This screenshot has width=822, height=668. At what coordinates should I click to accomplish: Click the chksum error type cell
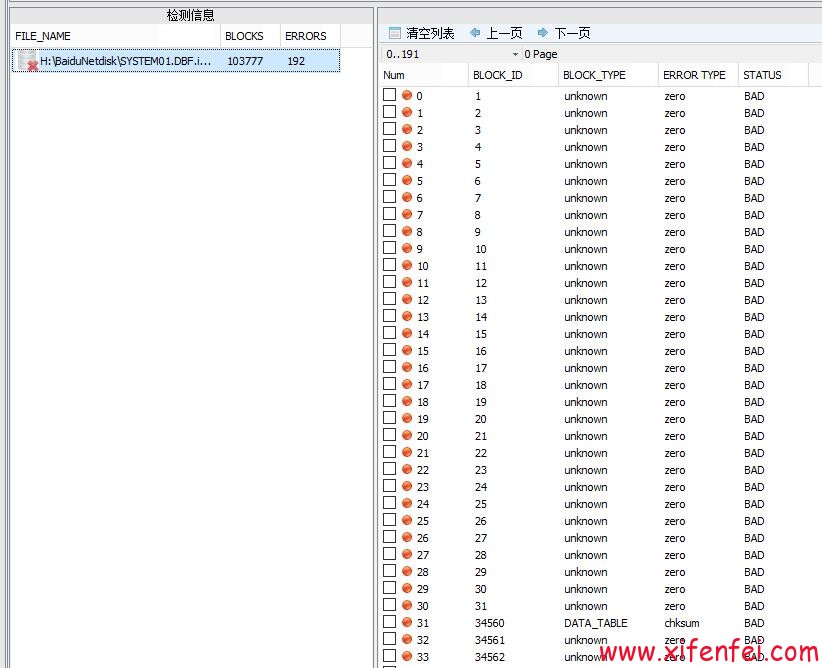[x=682, y=623]
